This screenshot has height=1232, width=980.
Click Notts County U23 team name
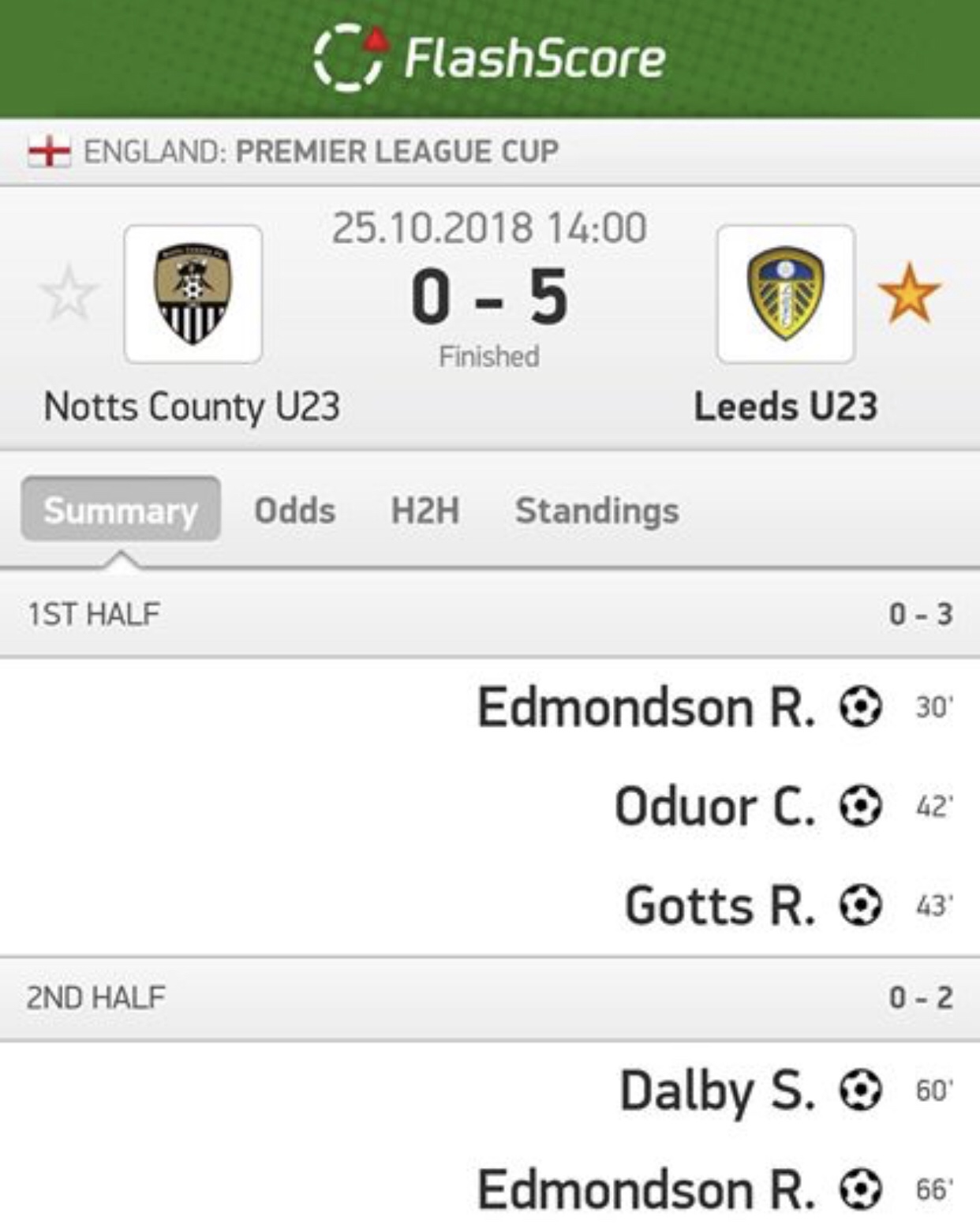pyautogui.click(x=192, y=406)
